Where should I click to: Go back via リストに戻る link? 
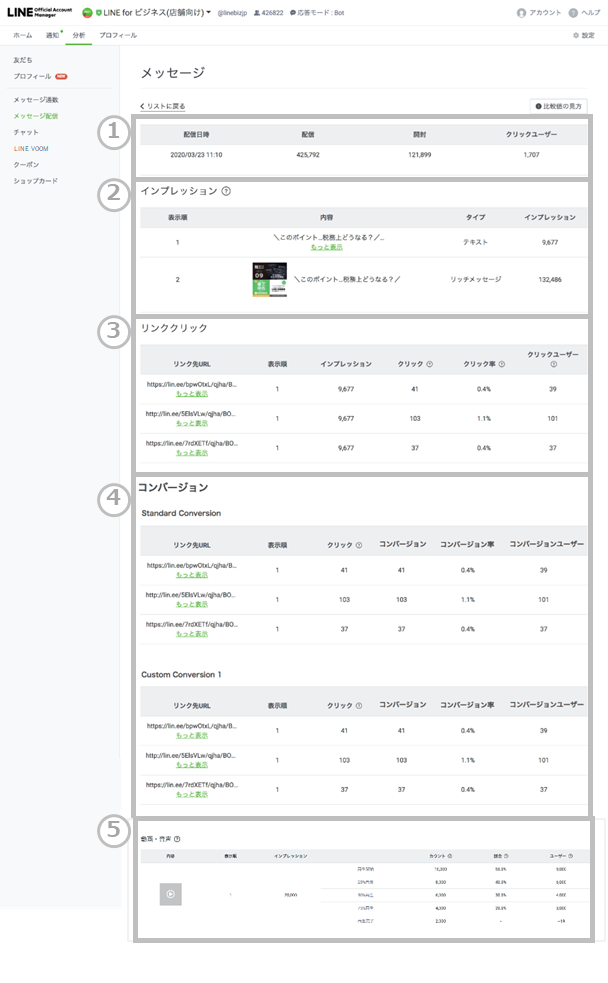[x=163, y=106]
